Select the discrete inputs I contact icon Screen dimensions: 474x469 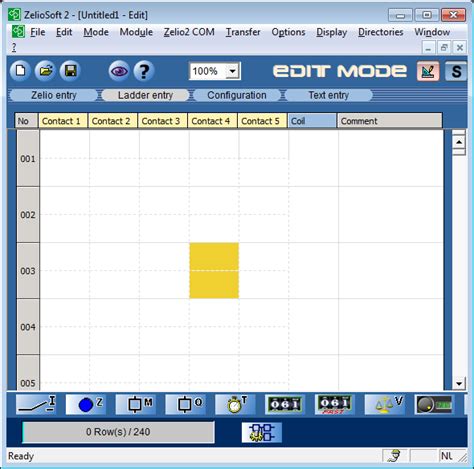(x=36, y=404)
